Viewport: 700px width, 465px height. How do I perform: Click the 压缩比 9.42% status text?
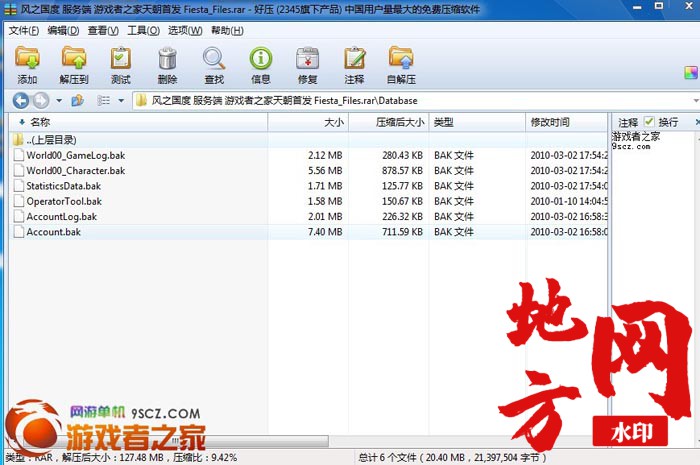[x=205, y=457]
